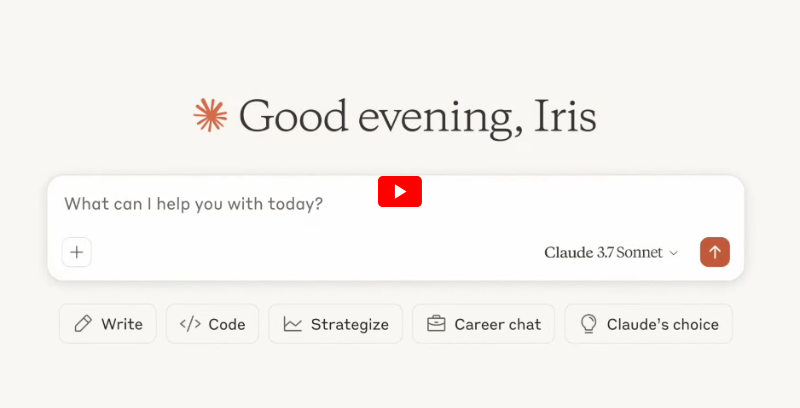Viewport: 800px width, 408px height.
Task: Send the message with the arrow button
Action: (x=715, y=252)
